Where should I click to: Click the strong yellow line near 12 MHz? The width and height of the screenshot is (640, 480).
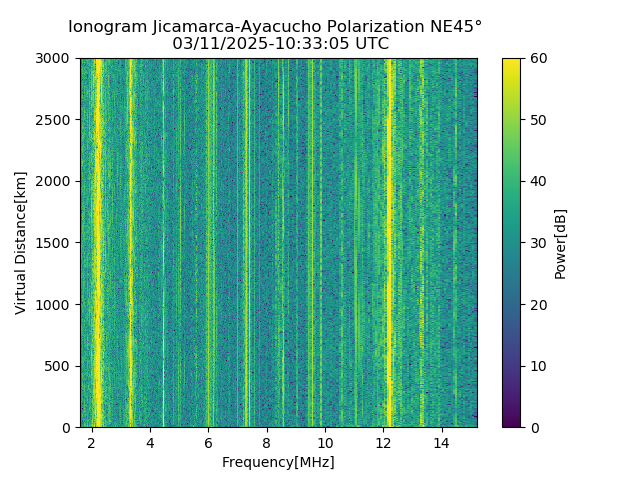coord(389,243)
